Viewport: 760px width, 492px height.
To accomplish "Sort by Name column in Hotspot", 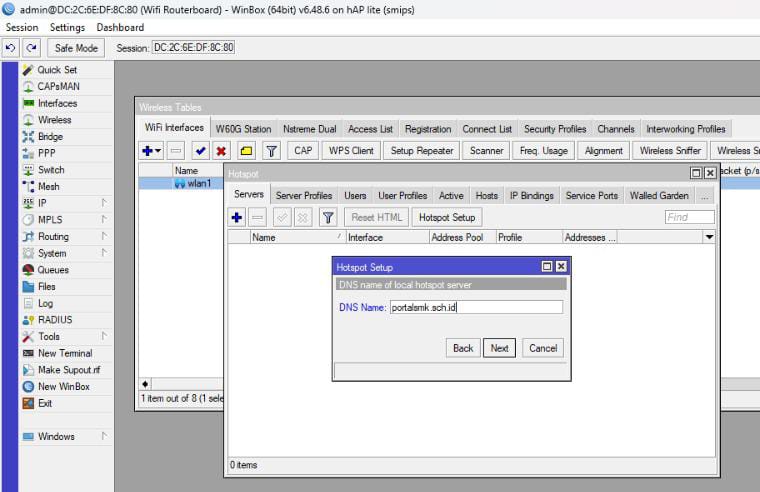I will (x=298, y=238).
